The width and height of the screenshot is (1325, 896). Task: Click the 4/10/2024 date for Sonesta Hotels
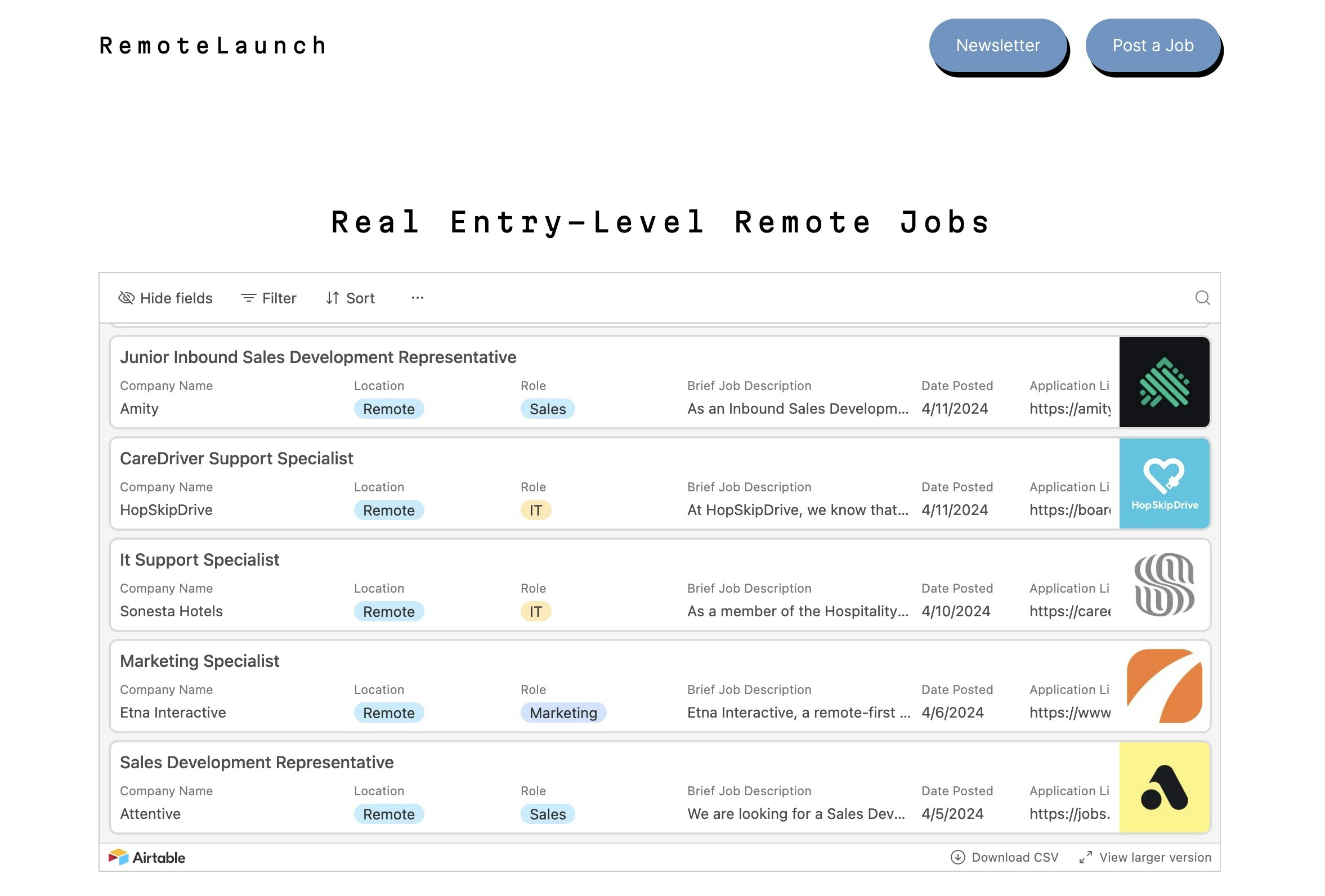point(956,612)
